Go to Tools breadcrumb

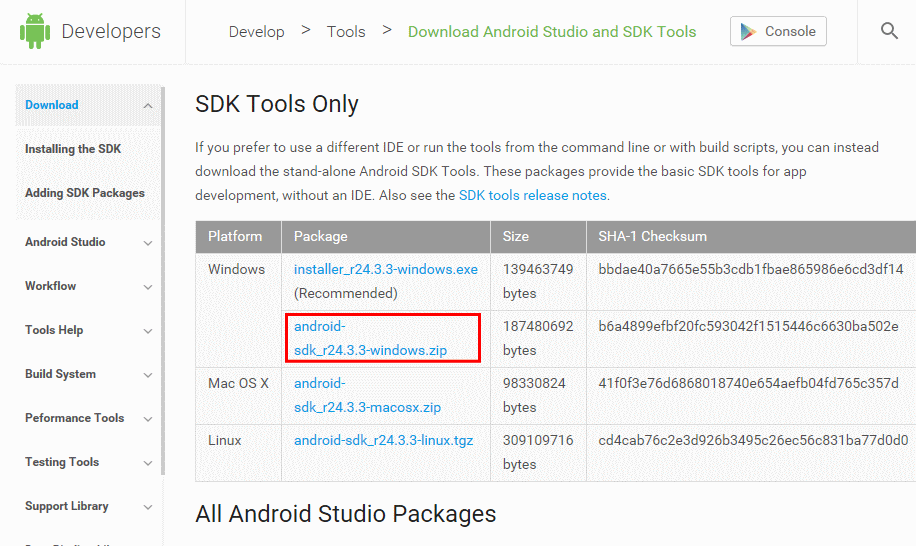pyautogui.click(x=346, y=32)
